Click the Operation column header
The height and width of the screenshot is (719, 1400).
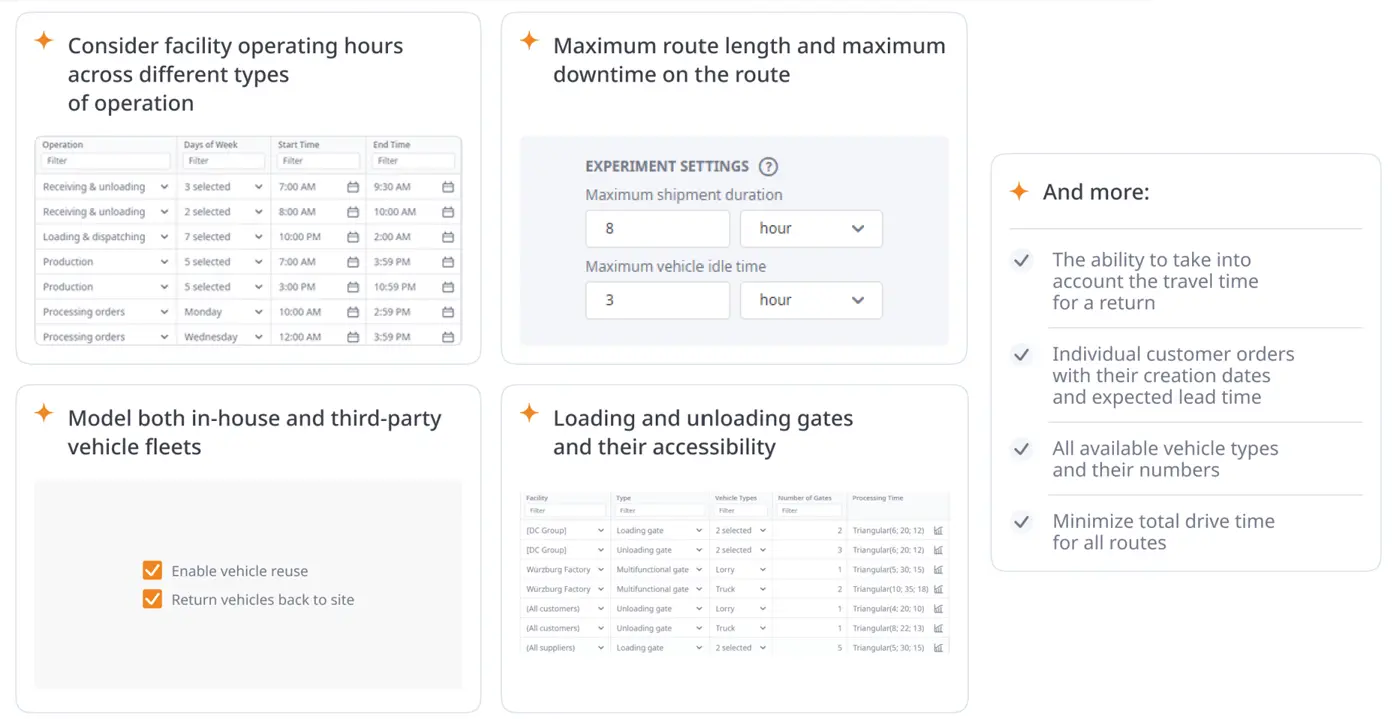coord(63,145)
